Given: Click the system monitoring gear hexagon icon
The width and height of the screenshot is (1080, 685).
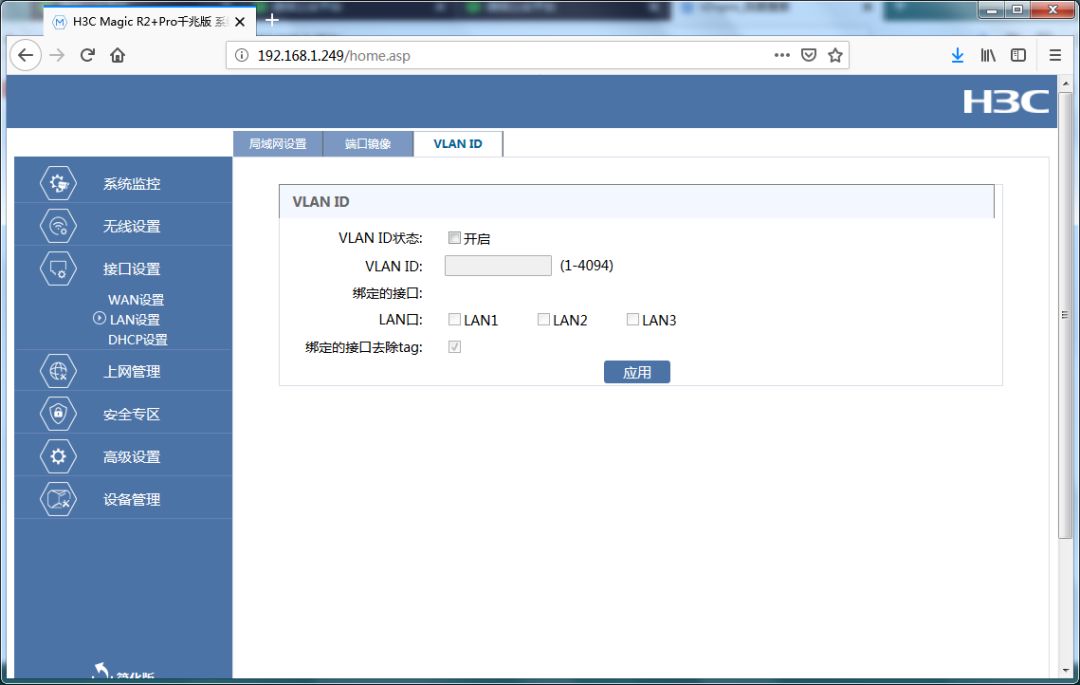Looking at the screenshot, I should click(x=58, y=183).
